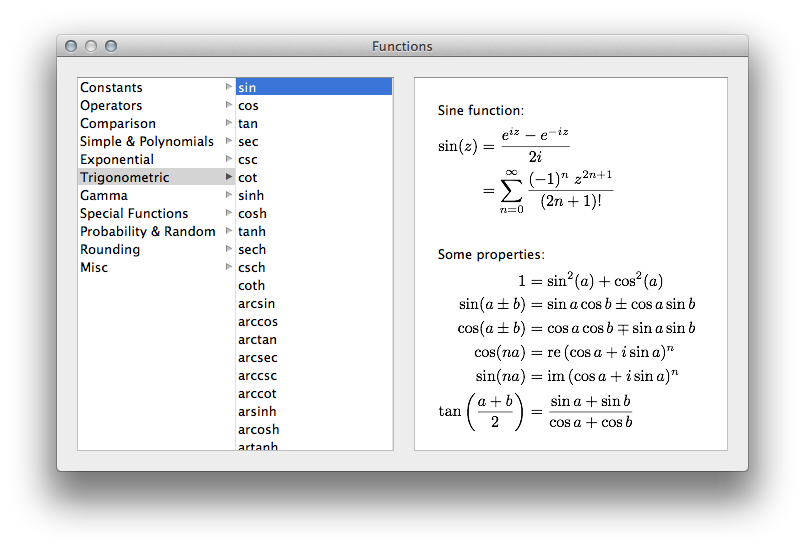Close the Functions window
Image resolution: width=805 pixels, height=550 pixels.
coord(71,46)
